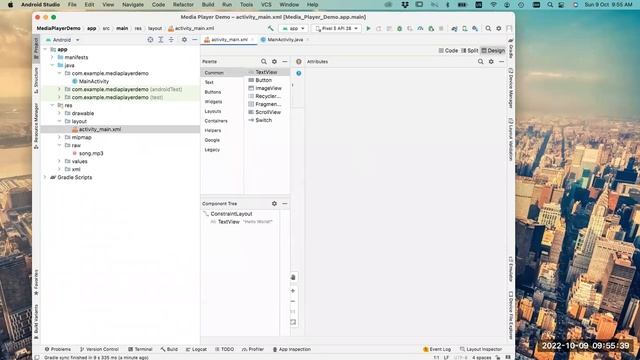Select the activity_main.xml editor tab
The image size is (640, 360).
229,40
